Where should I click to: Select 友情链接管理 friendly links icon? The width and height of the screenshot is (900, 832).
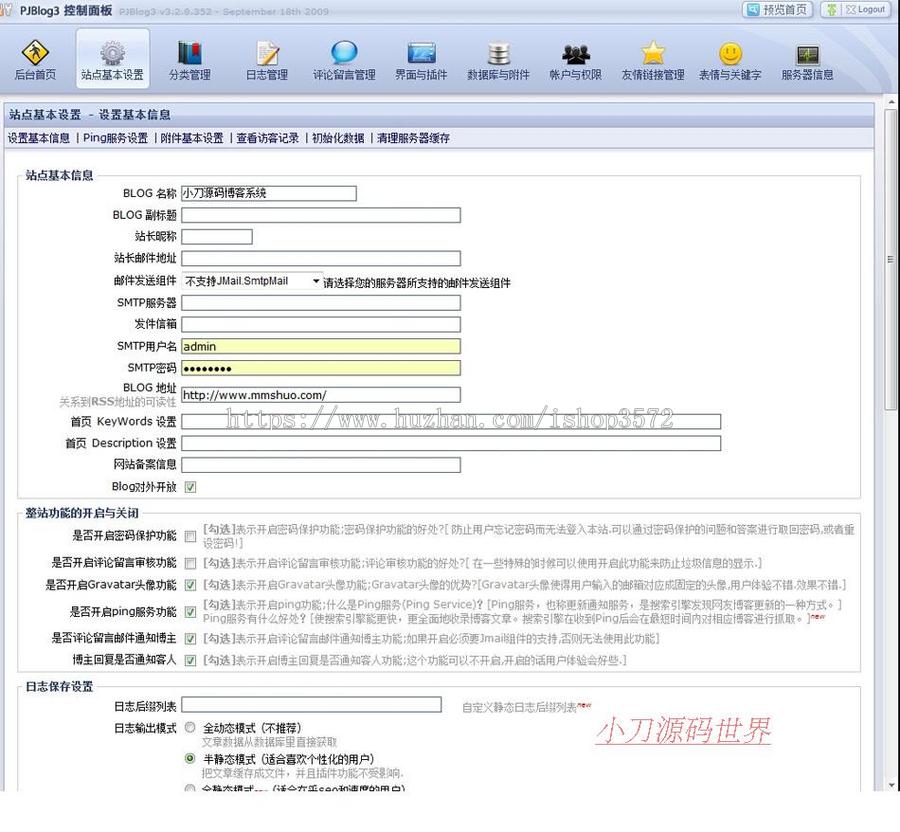653,57
